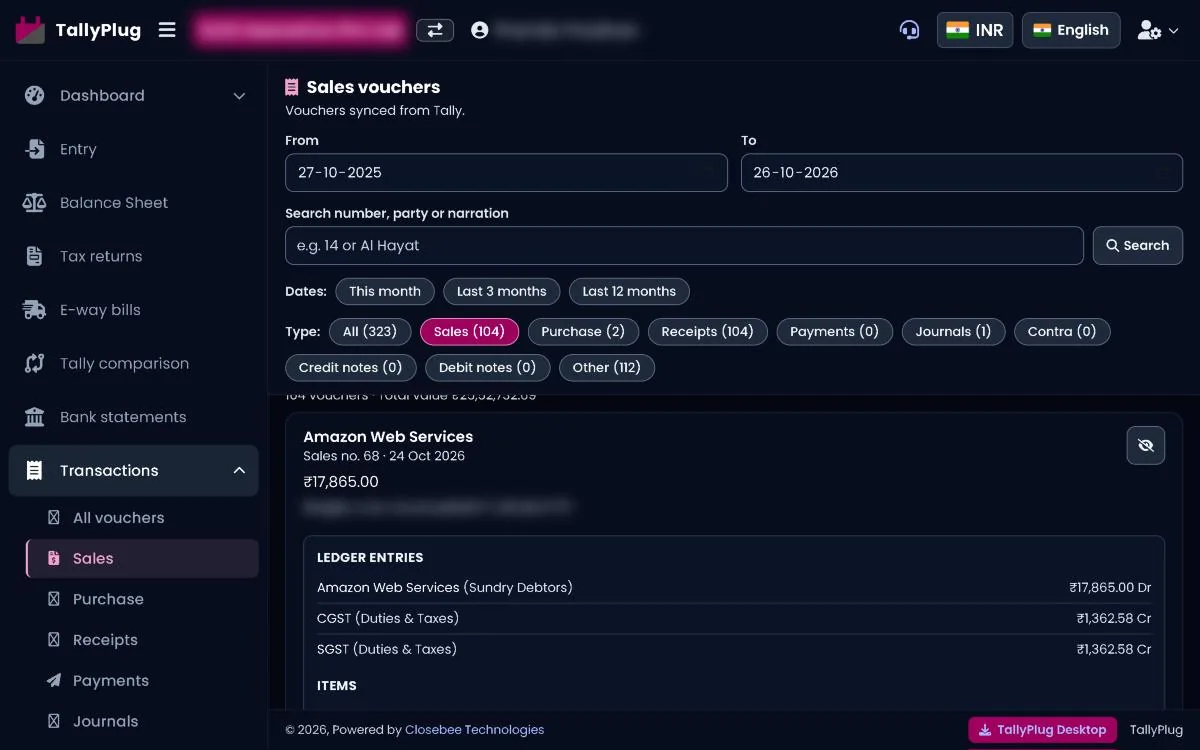Click the Payments paper-plane icon
Image resolution: width=1200 pixels, height=750 pixels.
click(x=54, y=681)
